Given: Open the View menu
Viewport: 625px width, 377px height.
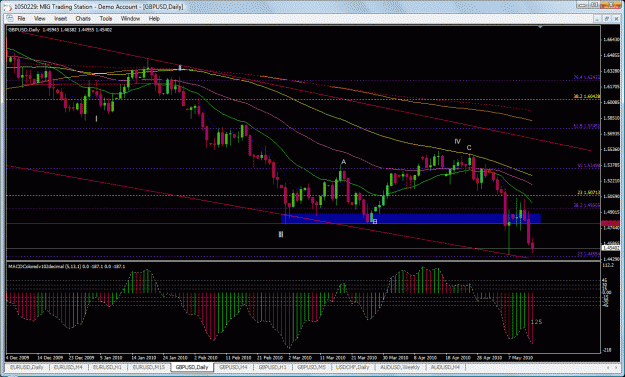Looking at the screenshot, I should (39, 18).
